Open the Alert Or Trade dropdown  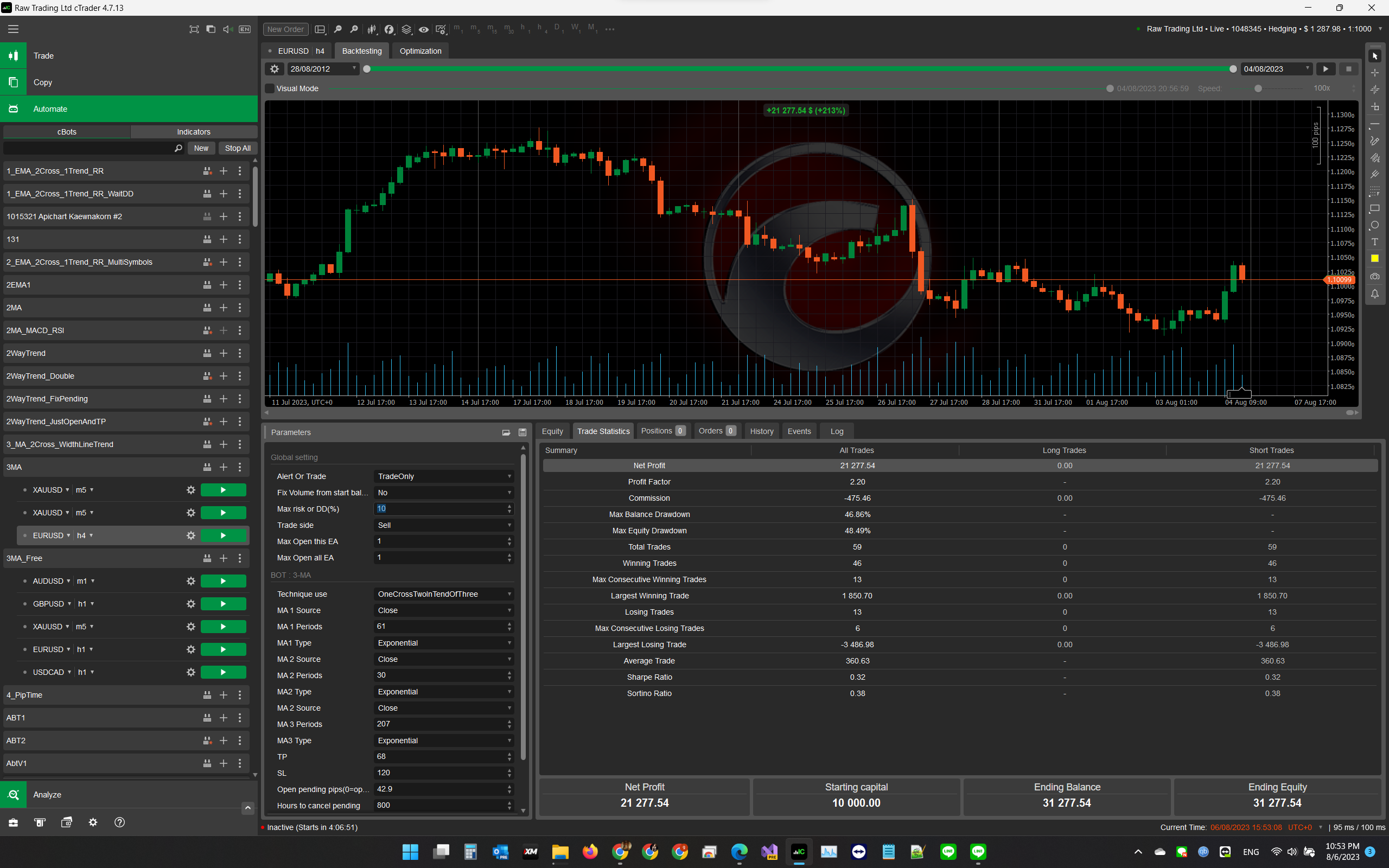point(444,476)
